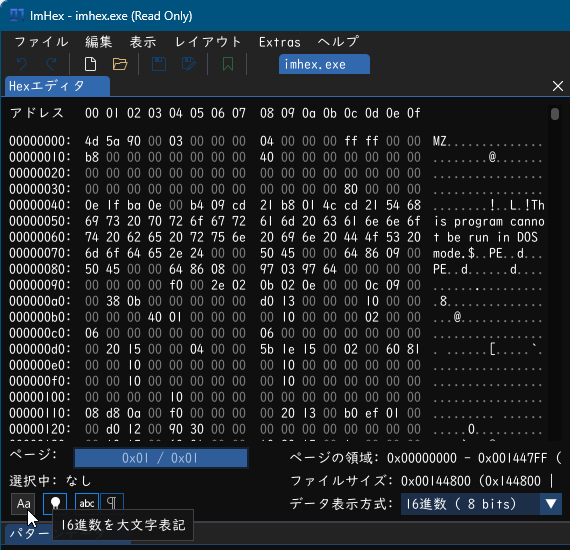Click byte b8 at address 00000010
Image resolution: width=570 pixels, height=550 pixels.
tap(92, 157)
